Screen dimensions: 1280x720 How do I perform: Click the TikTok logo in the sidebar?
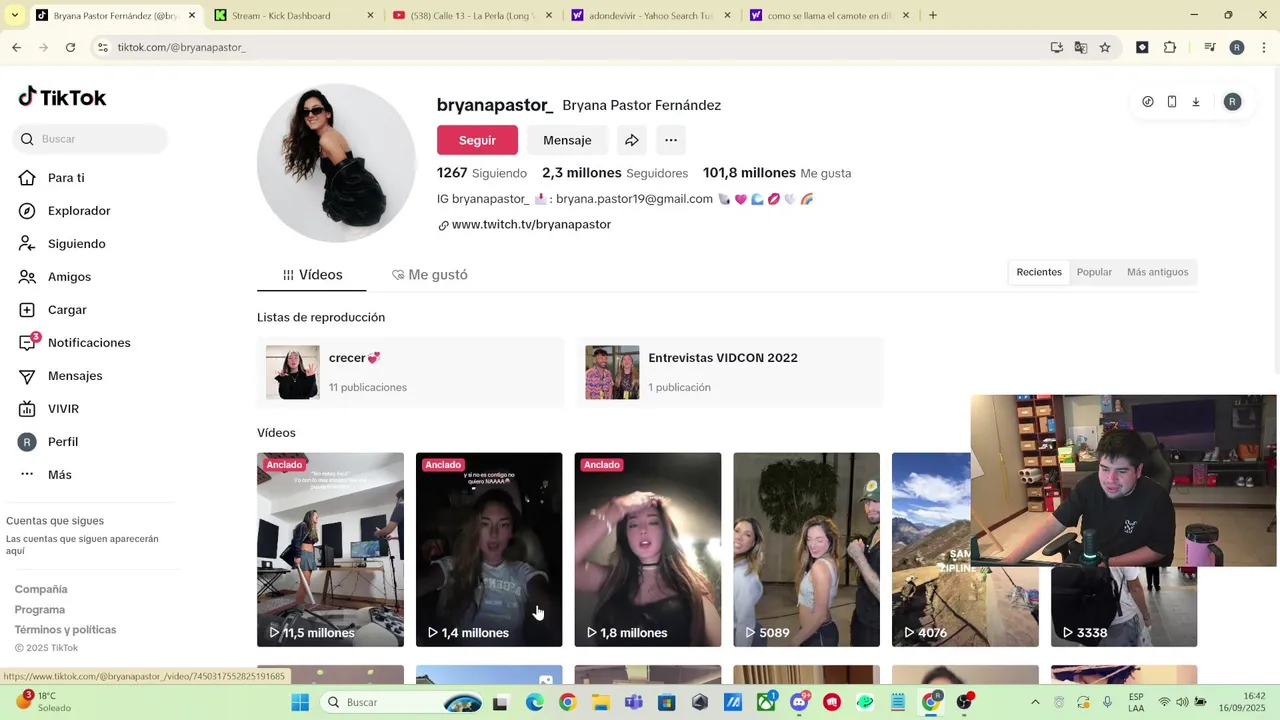tap(62, 97)
